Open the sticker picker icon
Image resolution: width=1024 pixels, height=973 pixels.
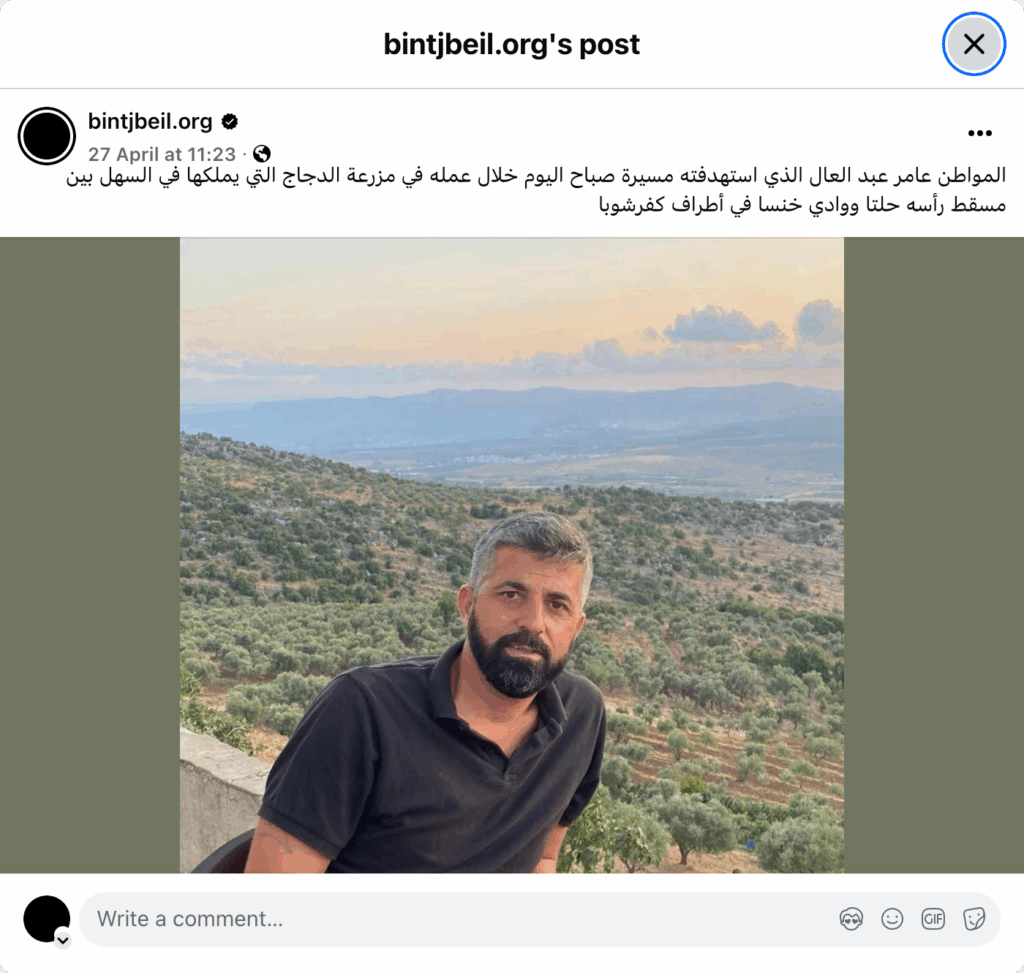(974, 919)
